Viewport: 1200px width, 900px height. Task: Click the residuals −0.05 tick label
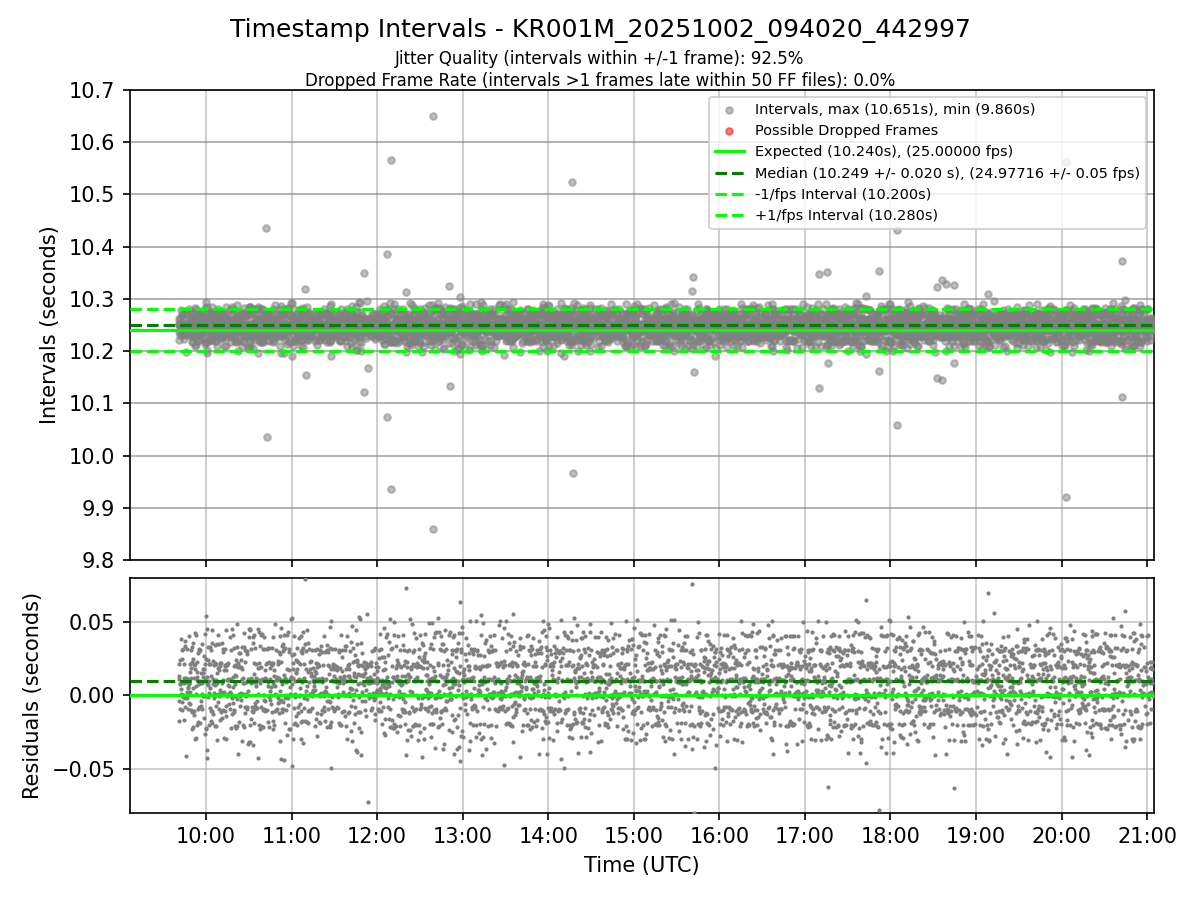[84, 769]
